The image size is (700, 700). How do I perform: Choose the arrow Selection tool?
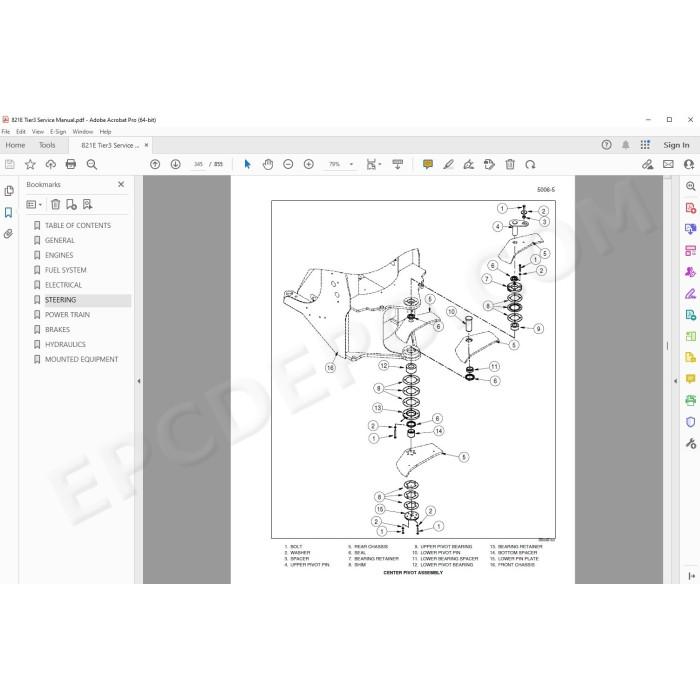(247, 165)
